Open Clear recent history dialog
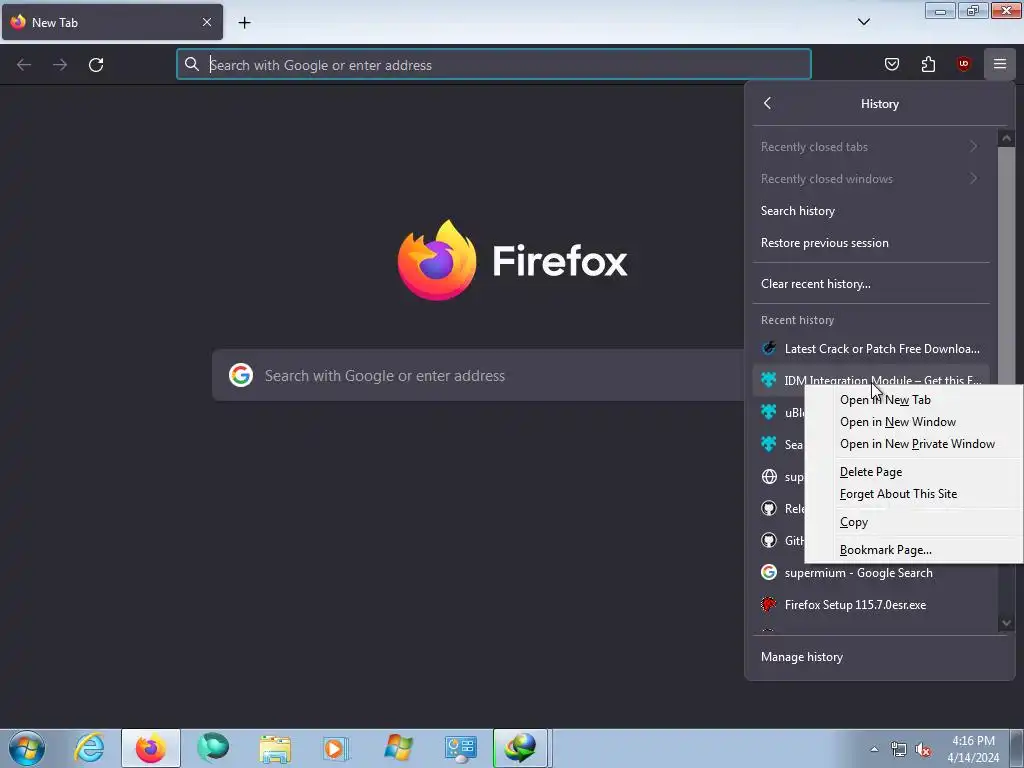The height and width of the screenshot is (768, 1024). 871,284
